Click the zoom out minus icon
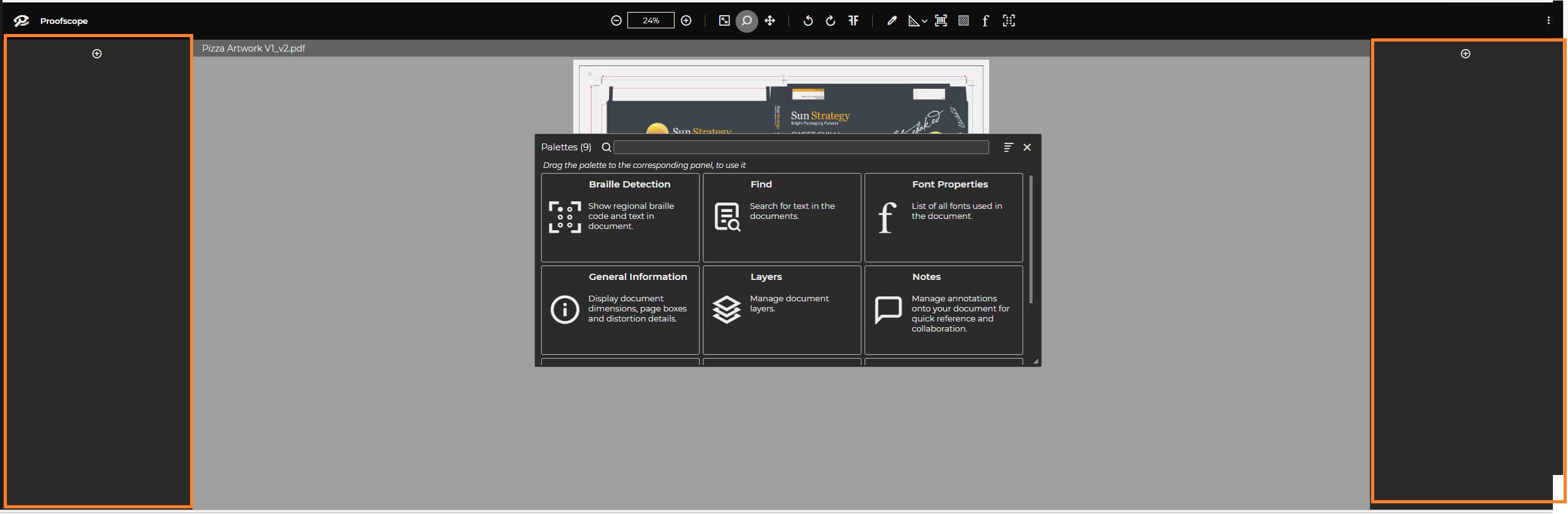The width and height of the screenshot is (1568, 514). pos(616,21)
